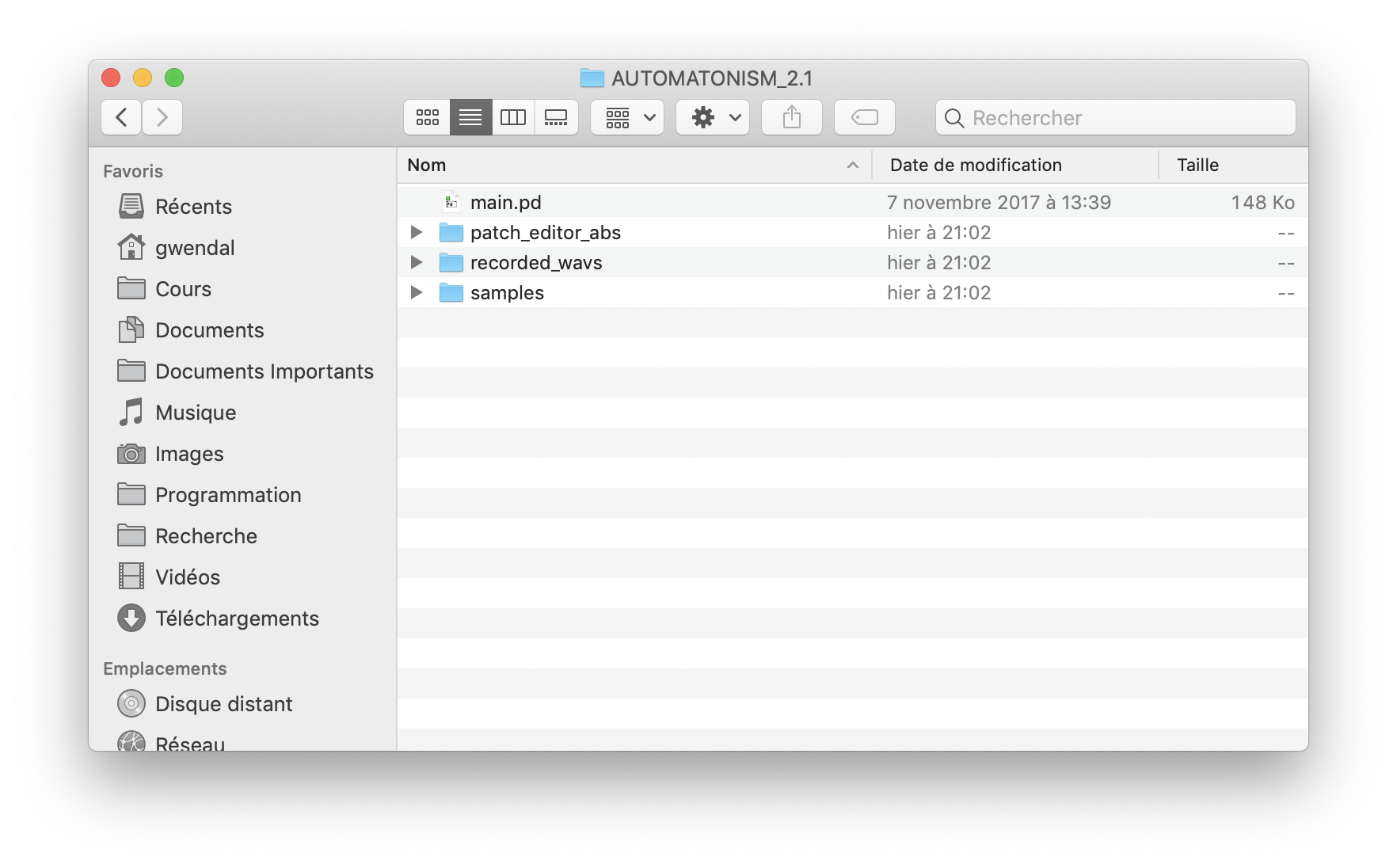Viewport: 1397px width, 868px height.
Task: Switch to gallery view
Action: click(x=556, y=117)
